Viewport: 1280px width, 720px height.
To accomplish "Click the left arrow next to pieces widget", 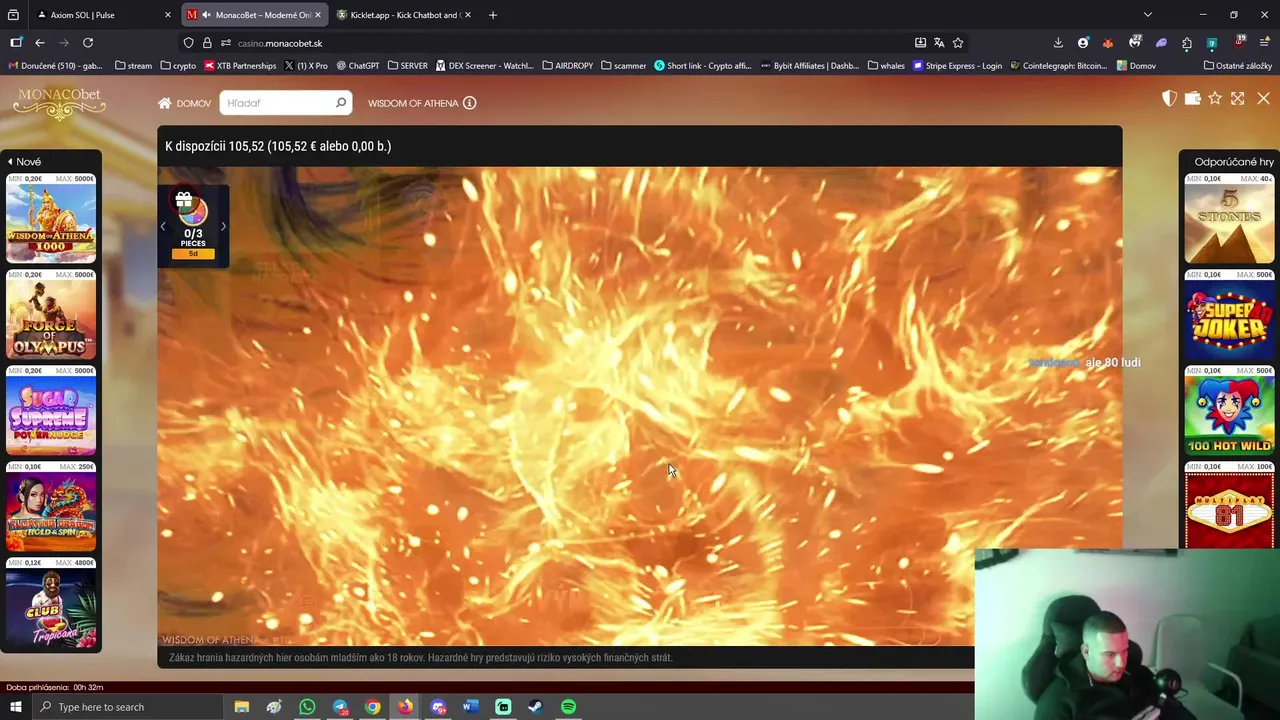I will pos(163,227).
